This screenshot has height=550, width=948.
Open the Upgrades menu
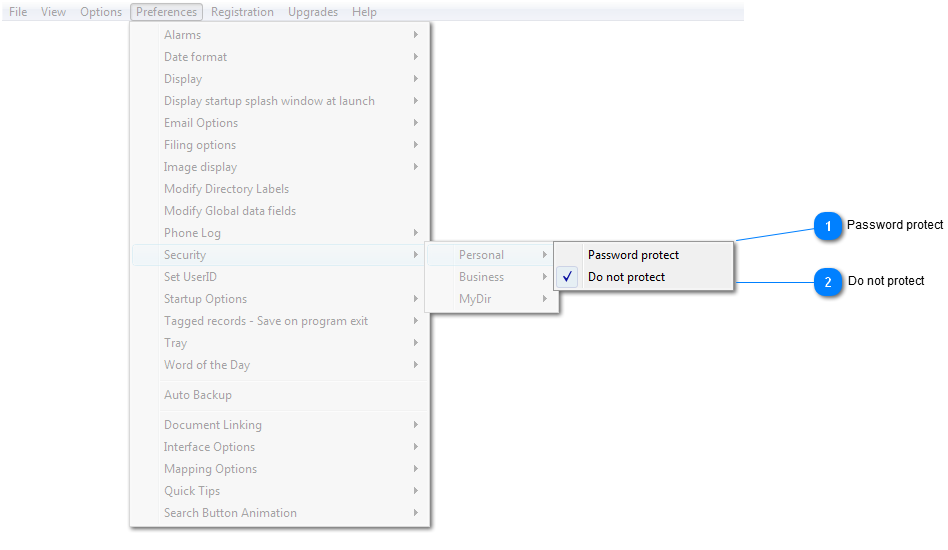(313, 11)
